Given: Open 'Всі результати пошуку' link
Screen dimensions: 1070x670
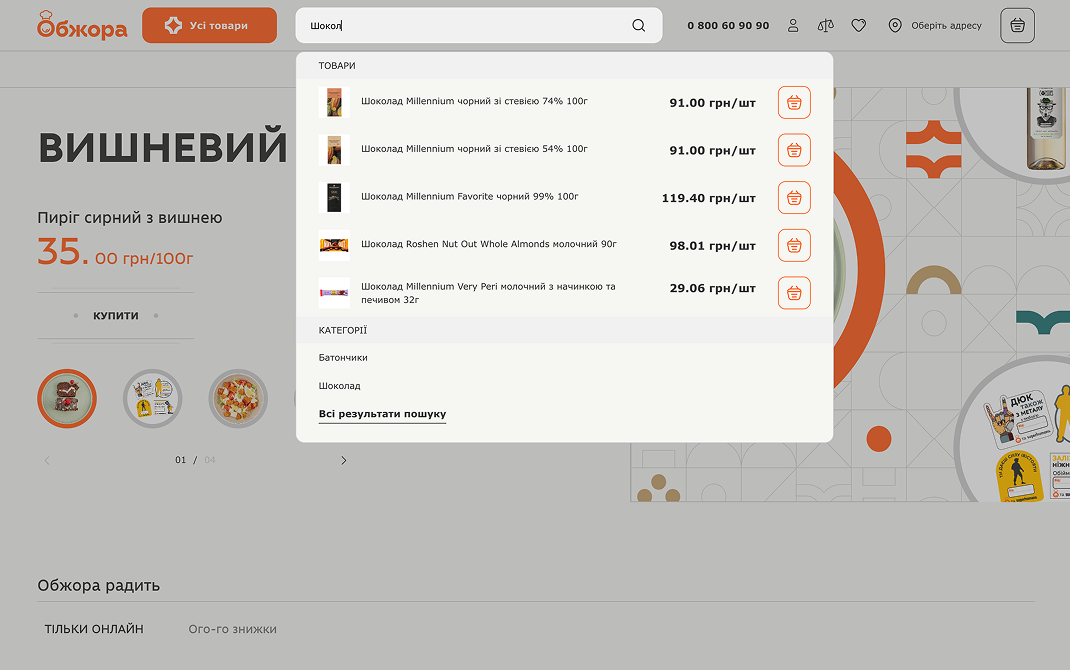Looking at the screenshot, I should click(382, 414).
